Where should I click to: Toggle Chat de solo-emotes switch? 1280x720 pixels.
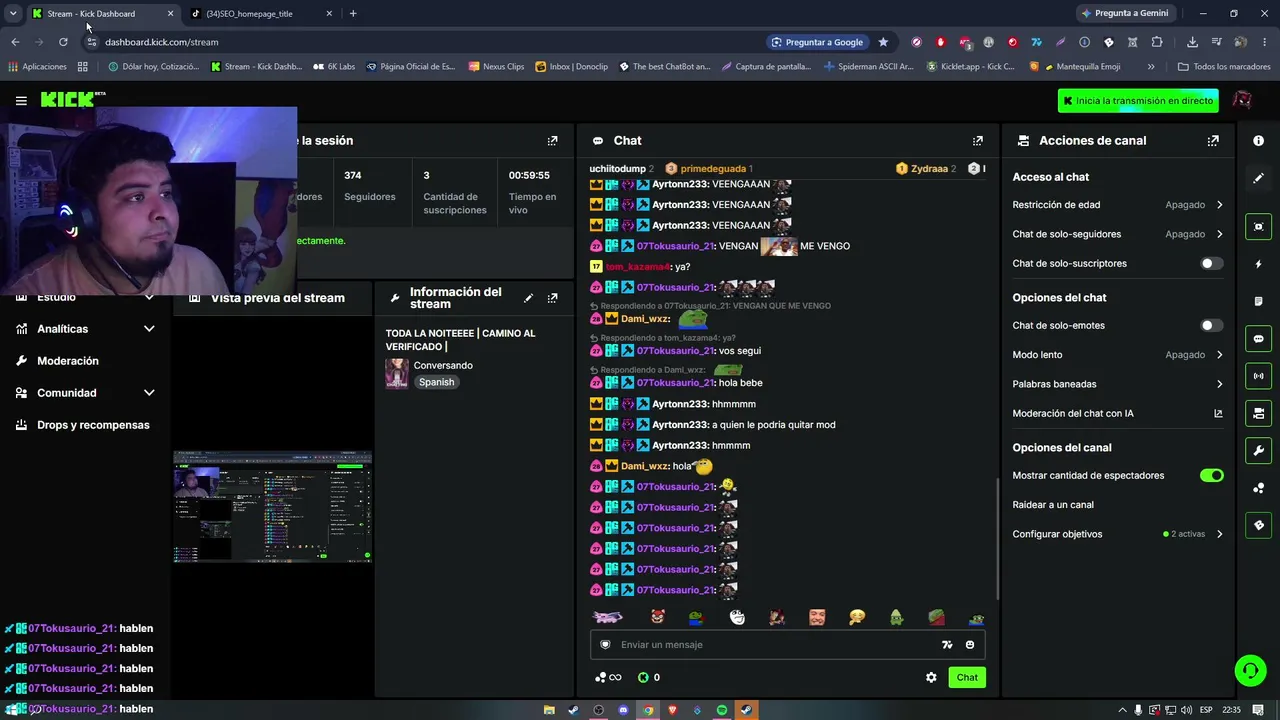(x=1211, y=326)
